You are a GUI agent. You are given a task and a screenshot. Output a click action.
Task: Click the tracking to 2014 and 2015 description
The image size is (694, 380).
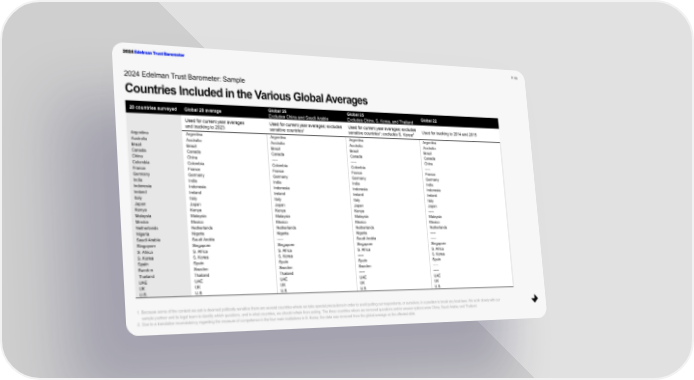449,134
